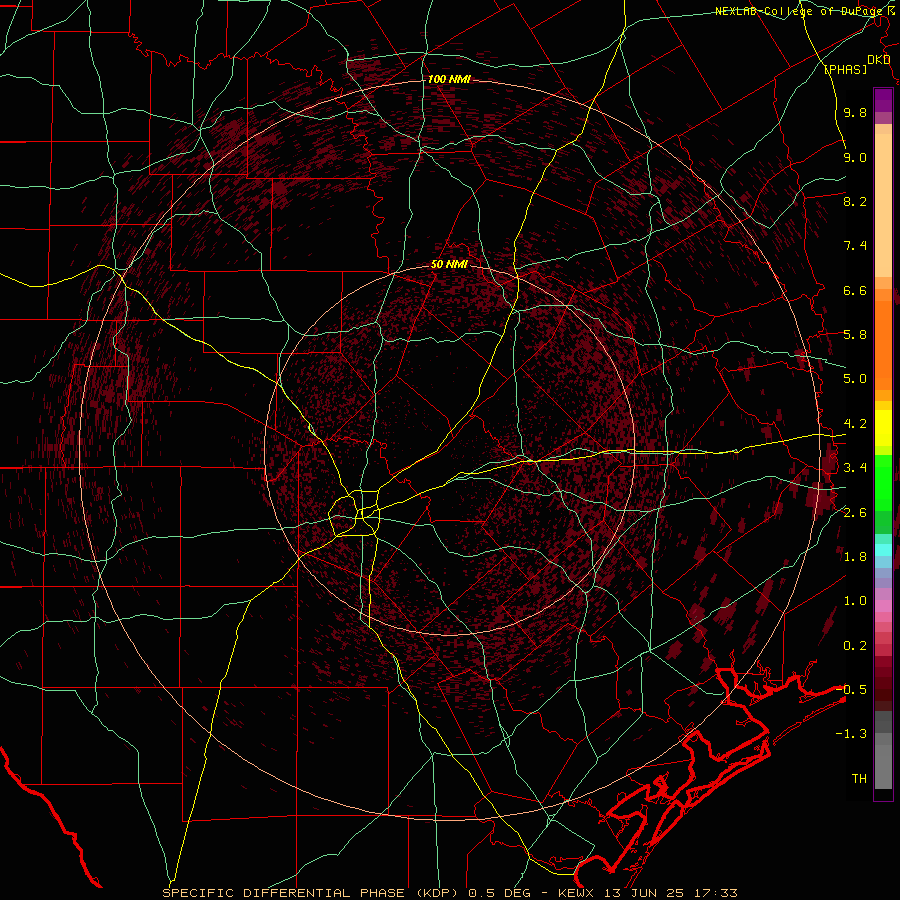Click the 100 NMI range ring label
Viewport: 900px width, 900px height.
click(x=449, y=79)
